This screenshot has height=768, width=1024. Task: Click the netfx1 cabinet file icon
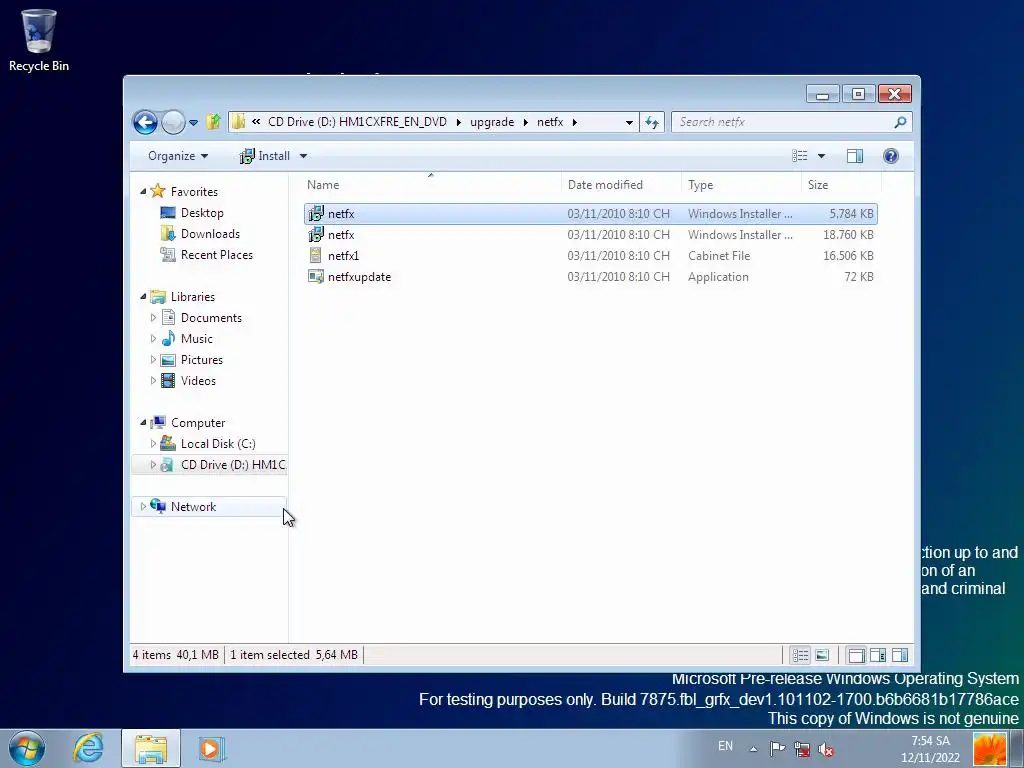pos(315,255)
